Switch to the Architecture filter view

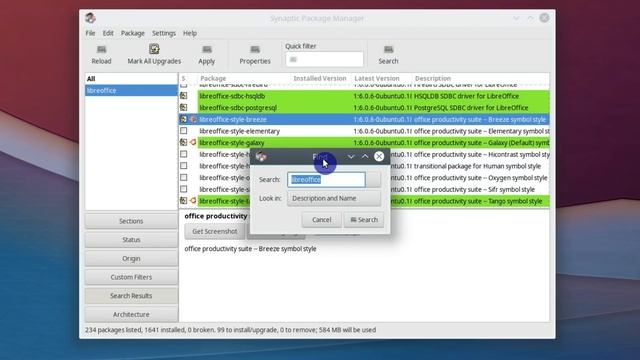point(131,314)
